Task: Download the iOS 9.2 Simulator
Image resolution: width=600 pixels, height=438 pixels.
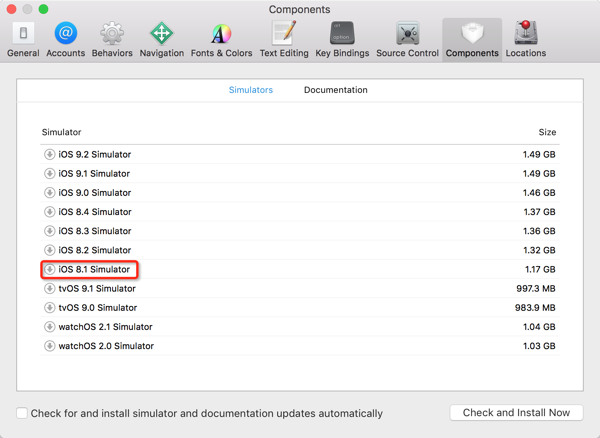Action: click(49, 154)
